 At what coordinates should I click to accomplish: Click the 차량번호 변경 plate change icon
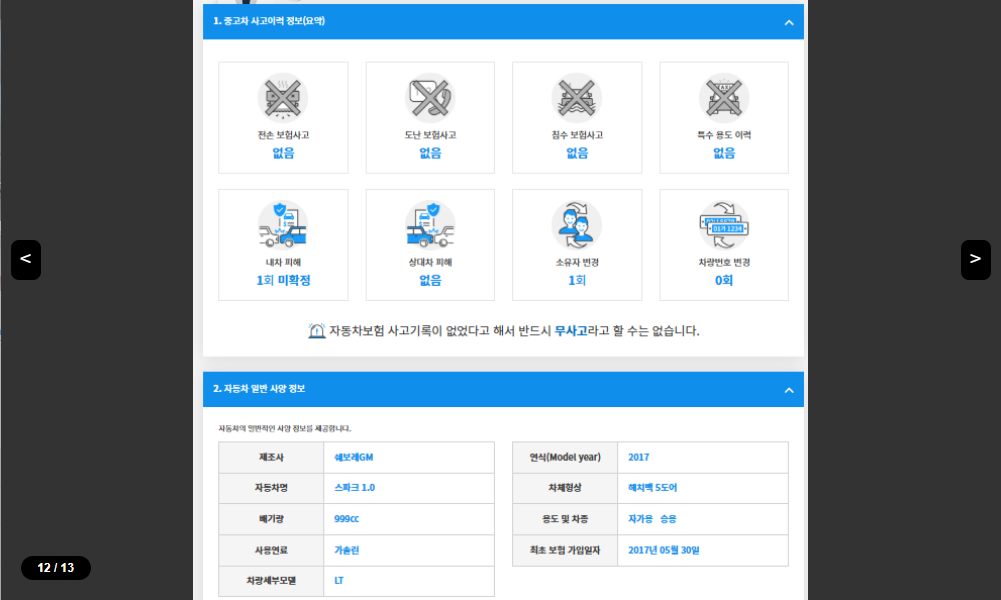(x=723, y=224)
